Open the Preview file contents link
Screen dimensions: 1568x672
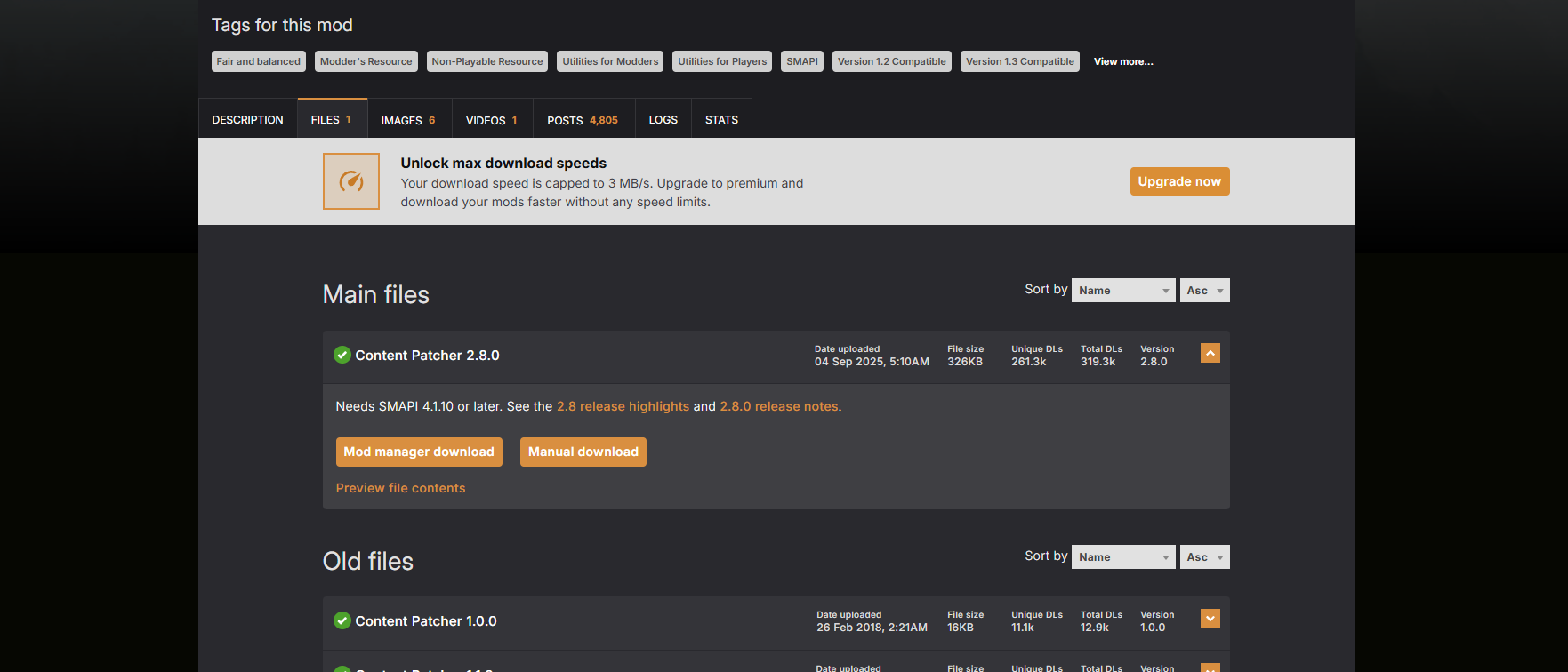[x=401, y=488]
